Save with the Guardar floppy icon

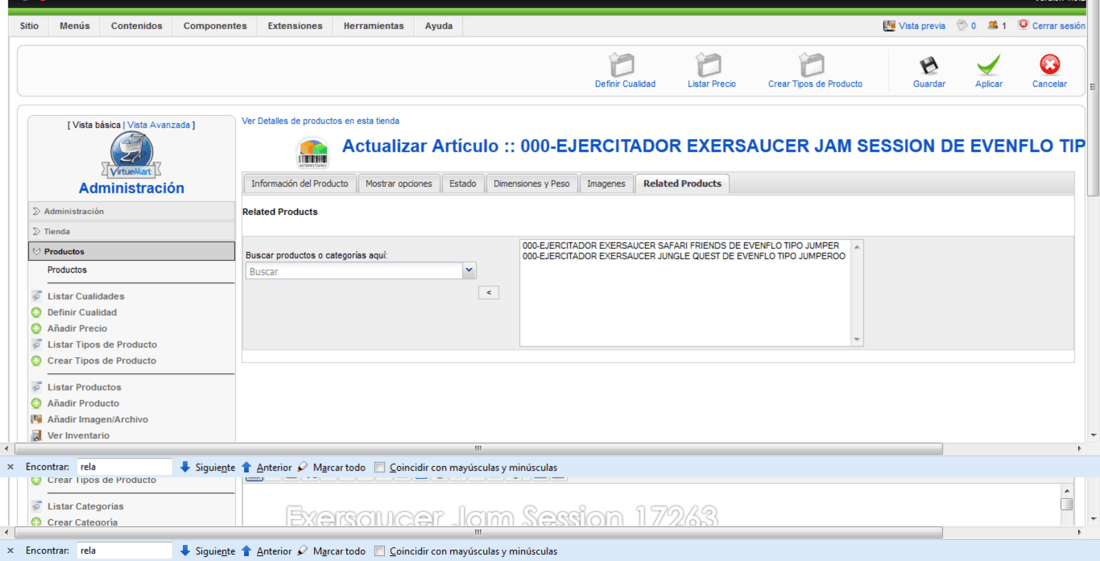[929, 65]
